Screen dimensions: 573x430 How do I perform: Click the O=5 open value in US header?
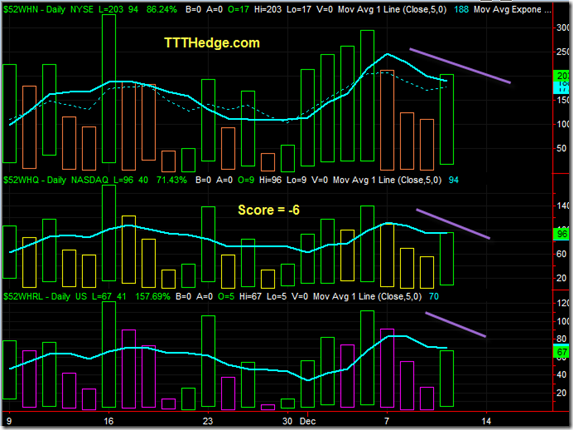tap(226, 296)
